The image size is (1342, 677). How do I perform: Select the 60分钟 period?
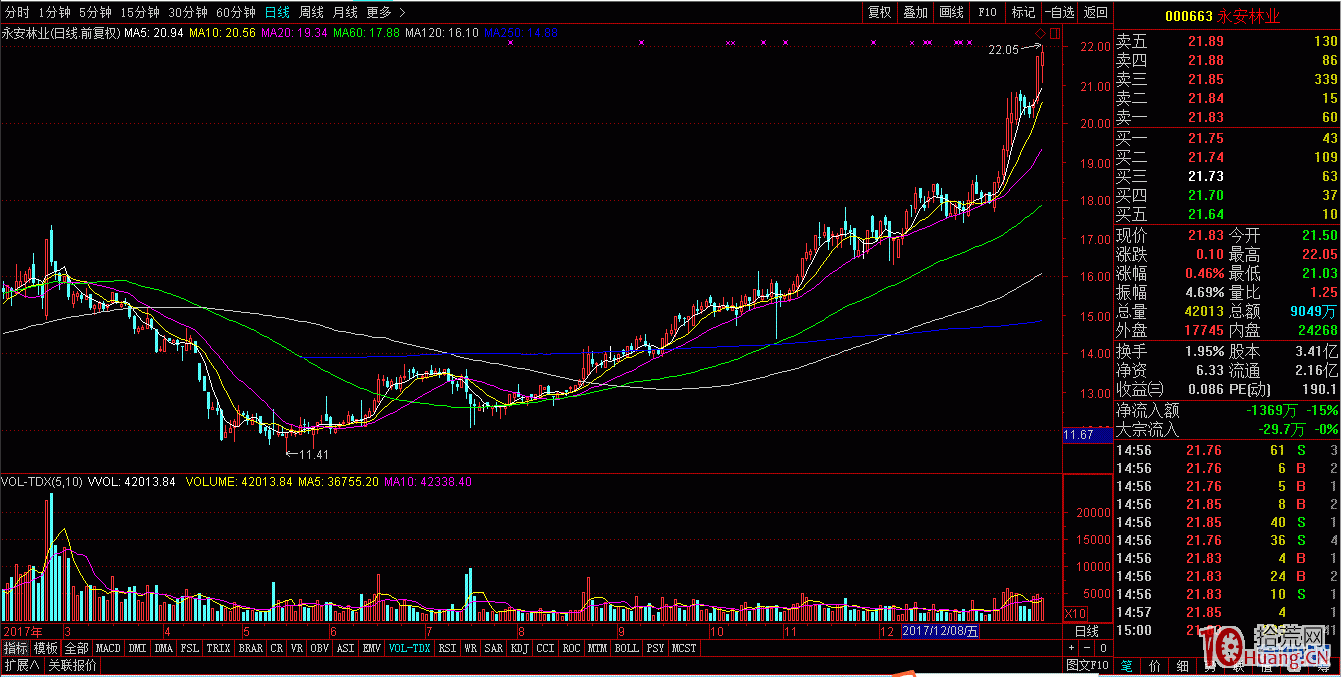click(x=236, y=13)
